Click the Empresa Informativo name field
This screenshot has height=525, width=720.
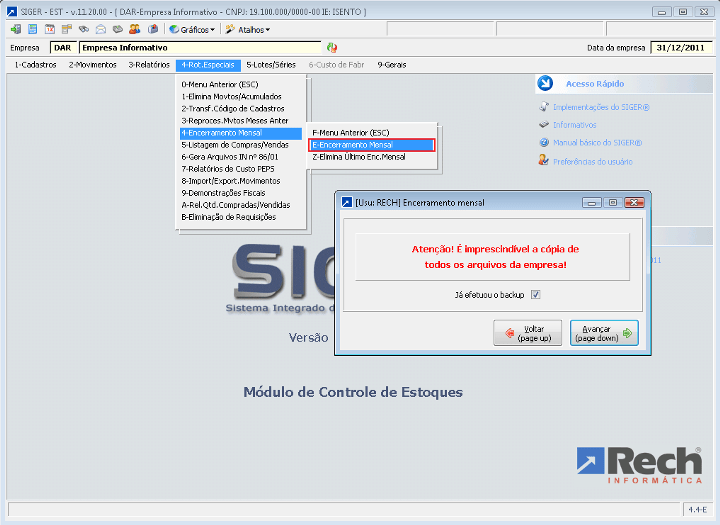200,48
